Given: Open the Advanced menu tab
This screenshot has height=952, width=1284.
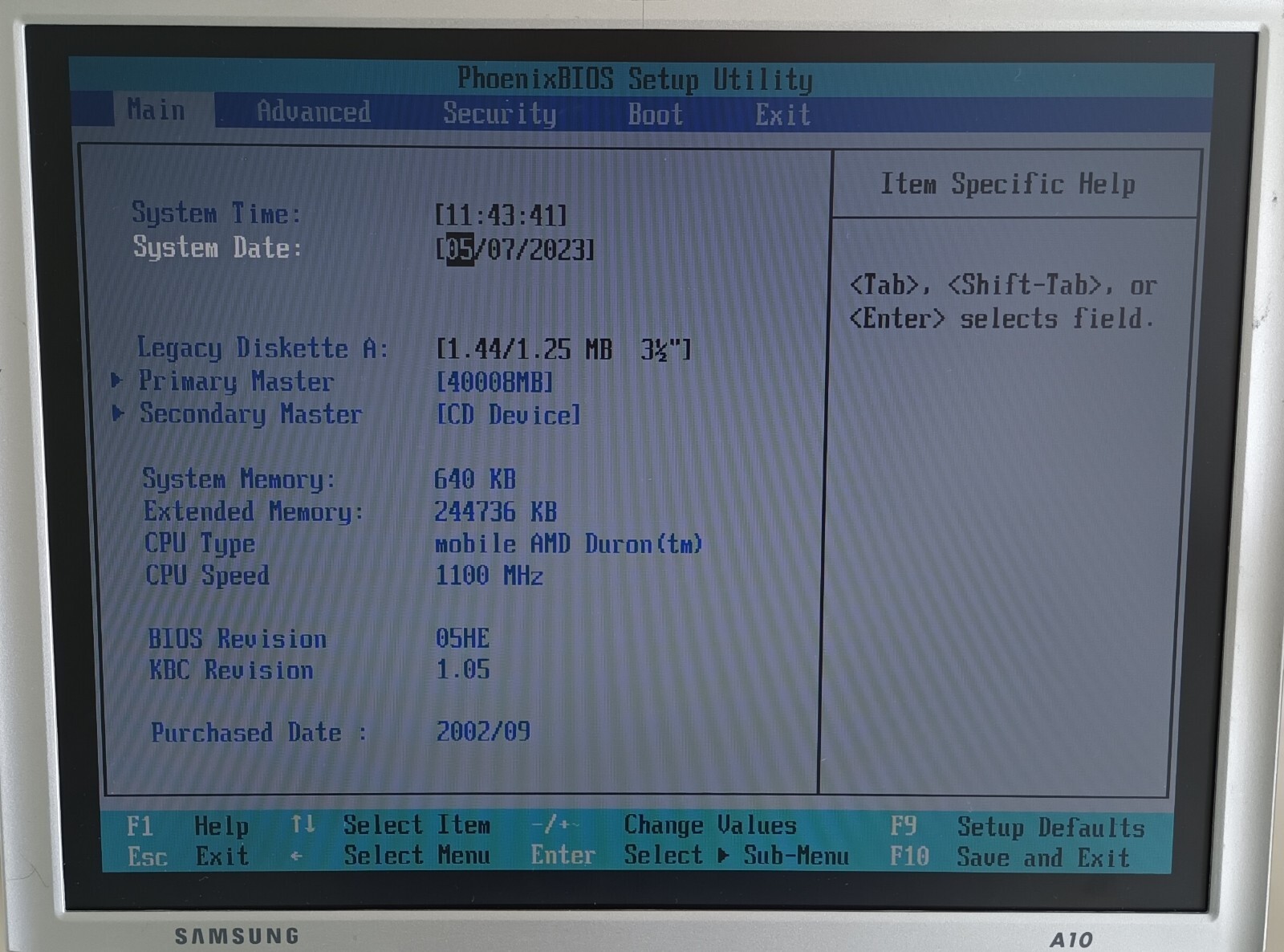Looking at the screenshot, I should pos(314,112).
